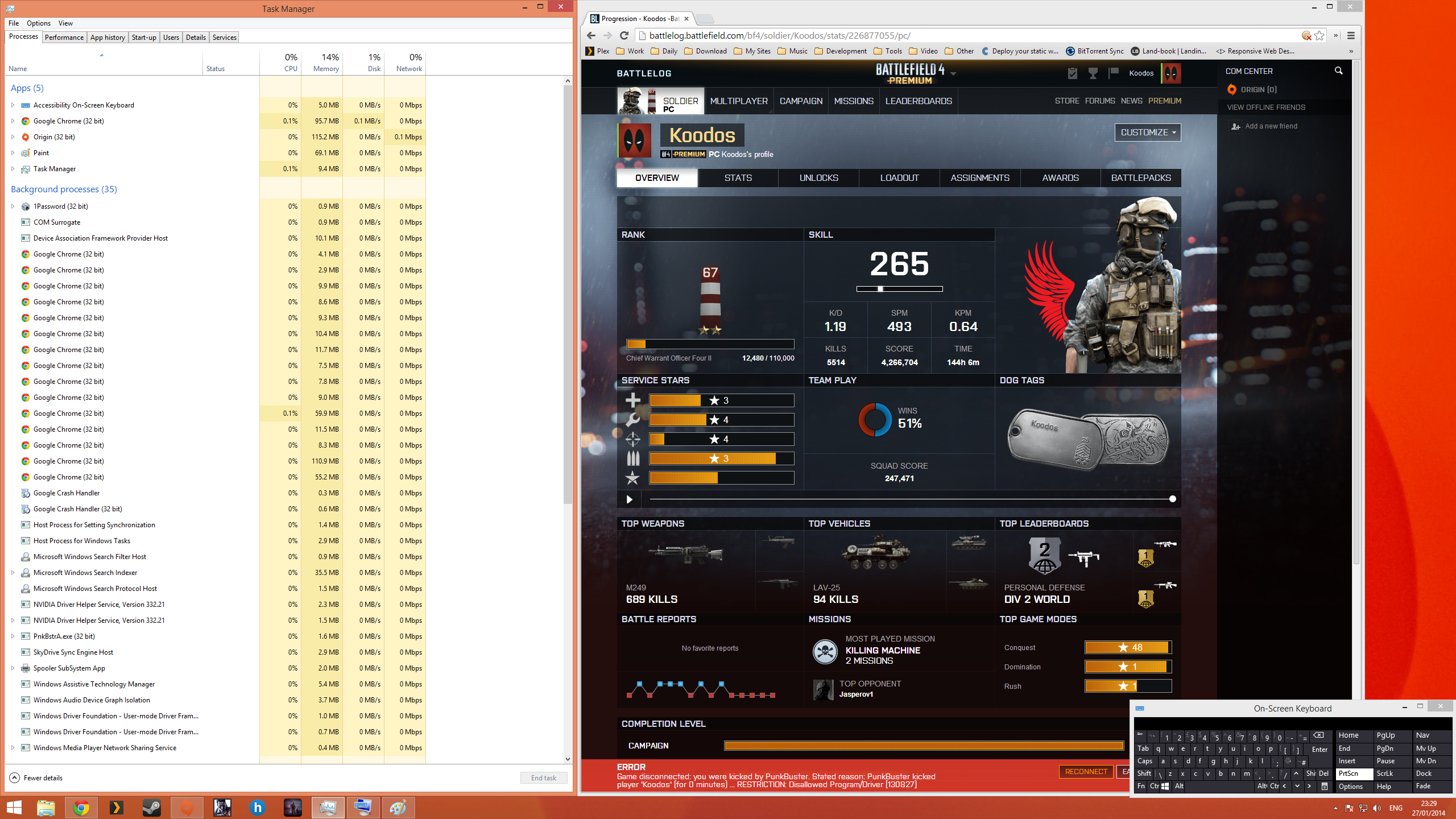Screen dimensions: 1456x819
Task: Click the Windows Start button
Action: 14,808
